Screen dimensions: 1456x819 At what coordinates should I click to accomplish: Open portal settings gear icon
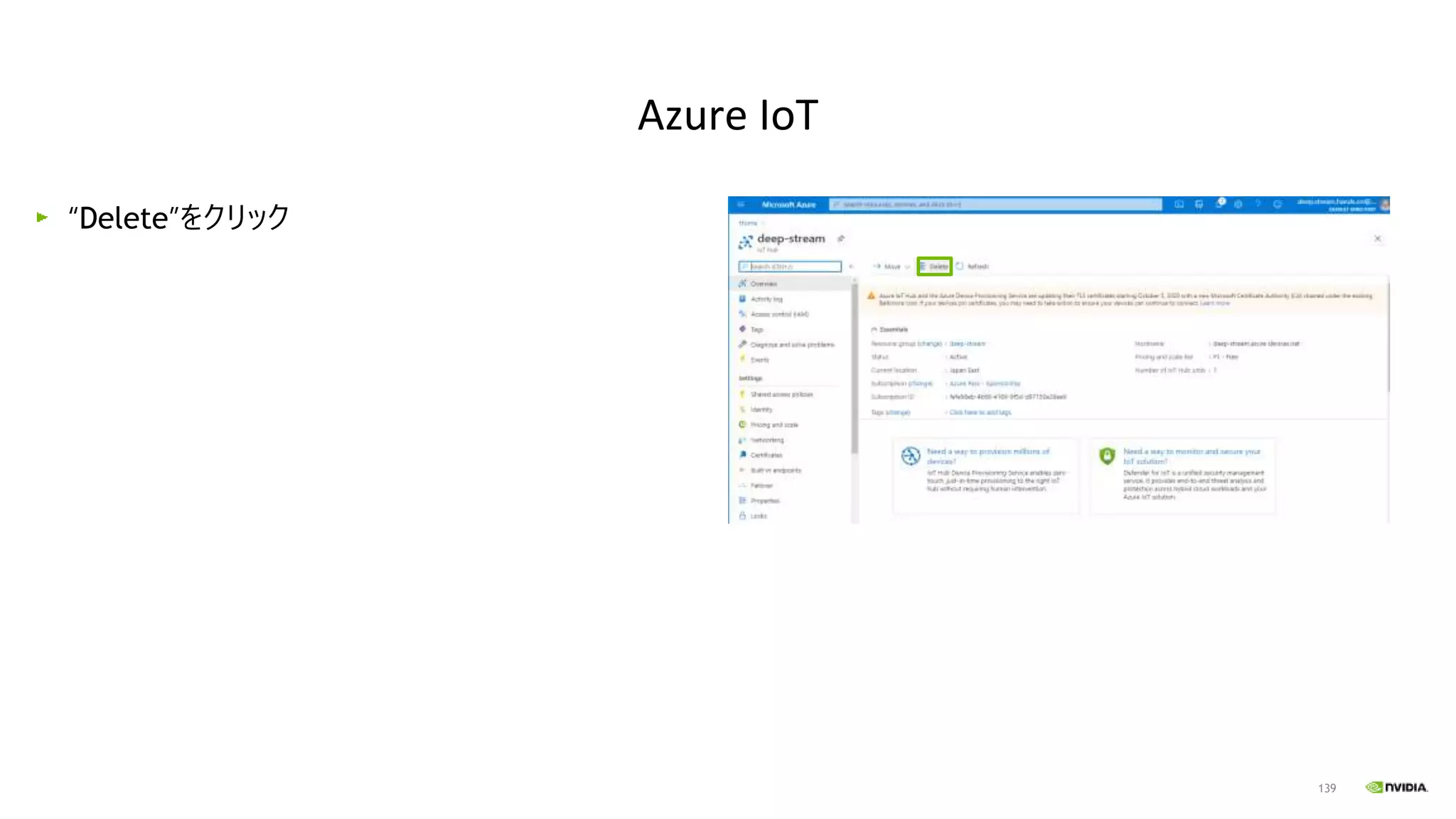[x=1238, y=205]
